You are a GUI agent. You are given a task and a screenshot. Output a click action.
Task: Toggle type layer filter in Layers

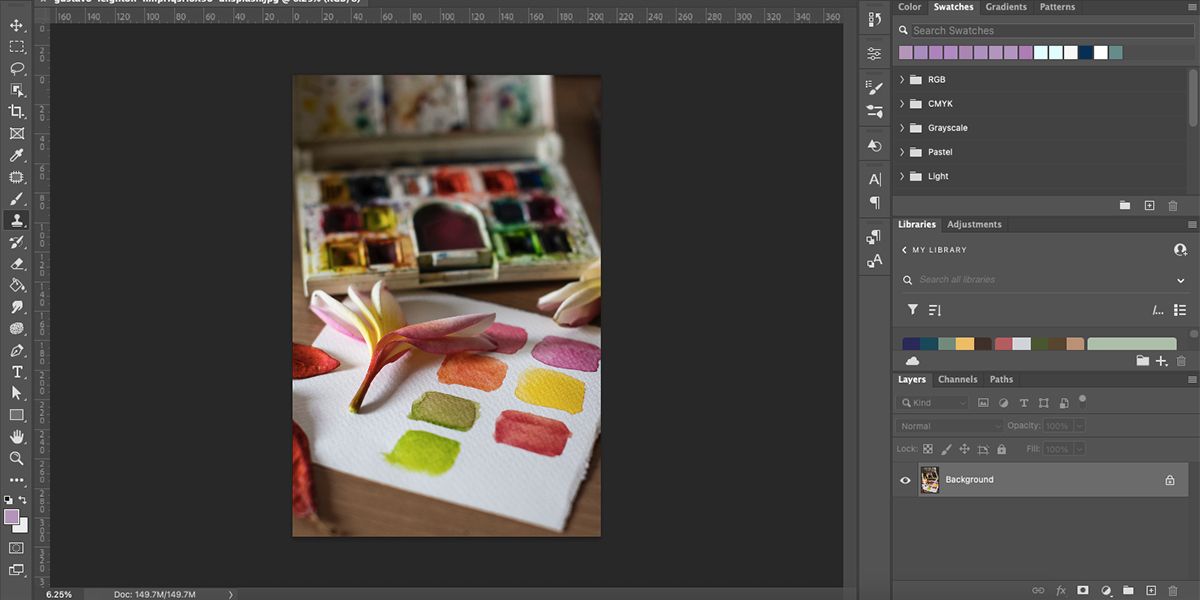(x=1023, y=403)
